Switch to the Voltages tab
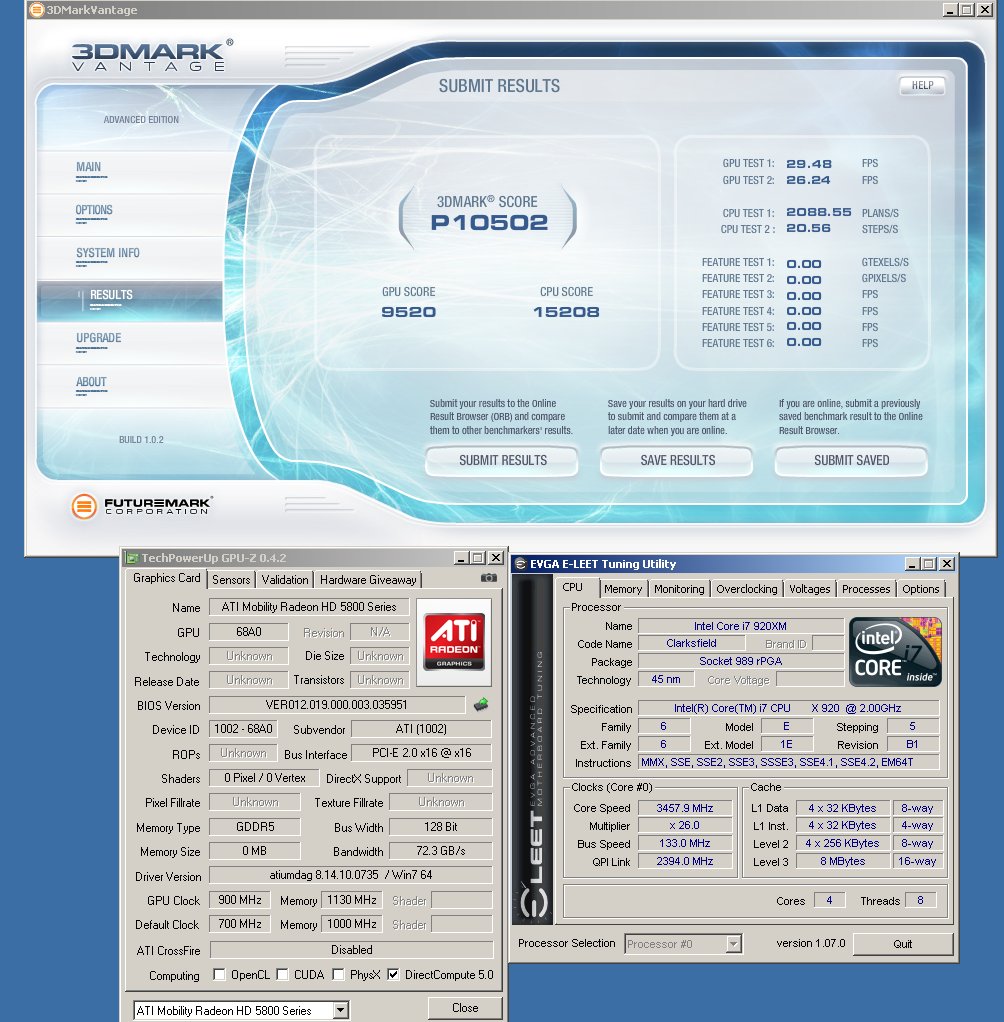1004x1022 pixels. tap(809, 589)
